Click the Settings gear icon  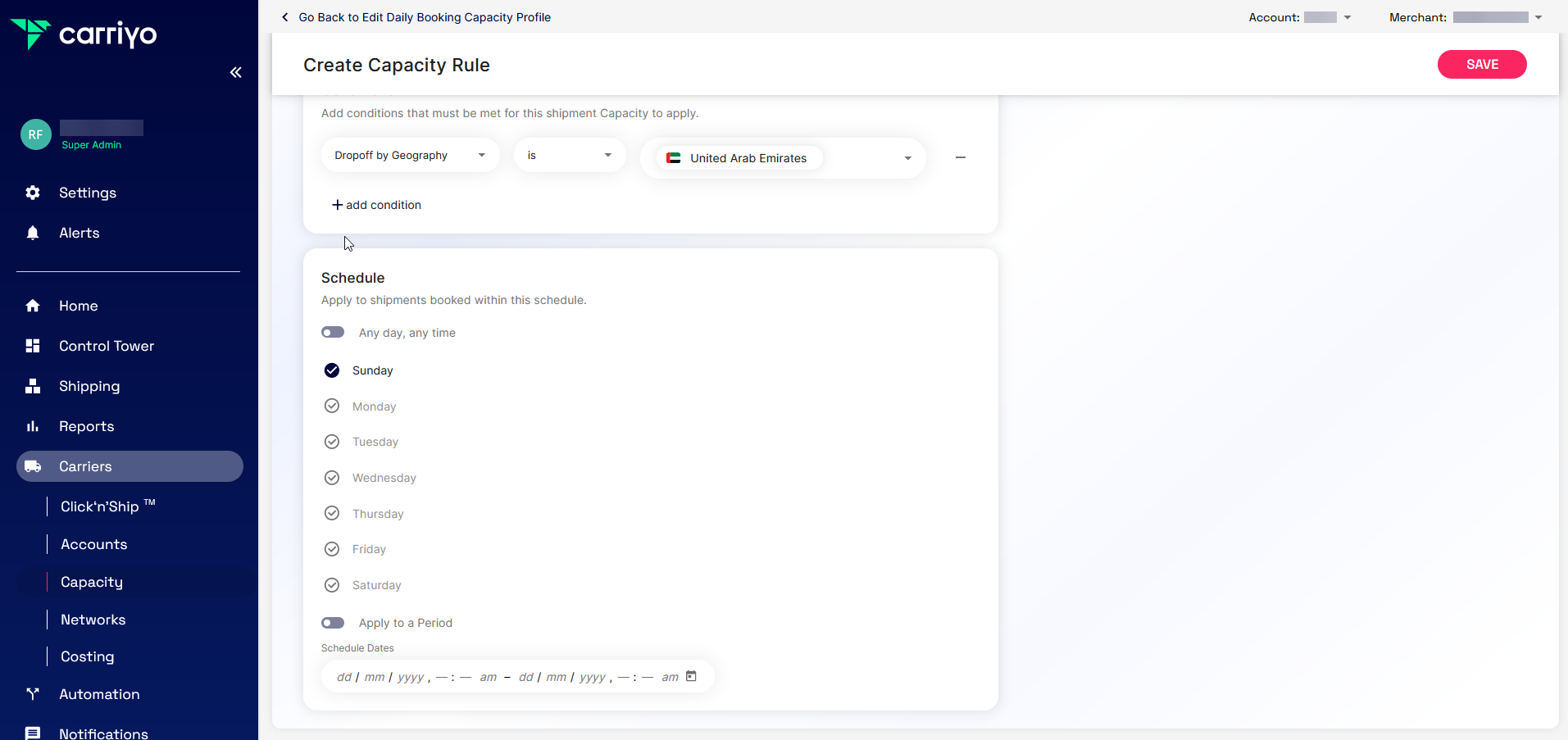[33, 193]
